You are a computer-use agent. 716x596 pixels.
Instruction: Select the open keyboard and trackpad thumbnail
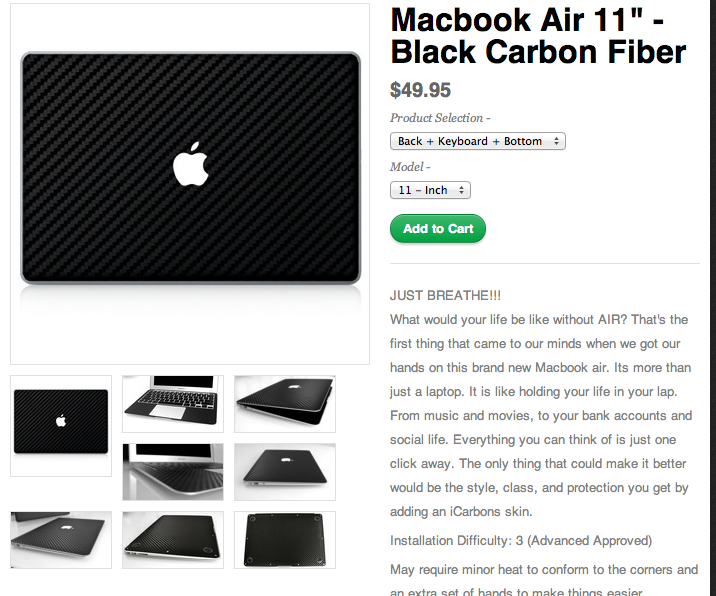click(x=173, y=404)
